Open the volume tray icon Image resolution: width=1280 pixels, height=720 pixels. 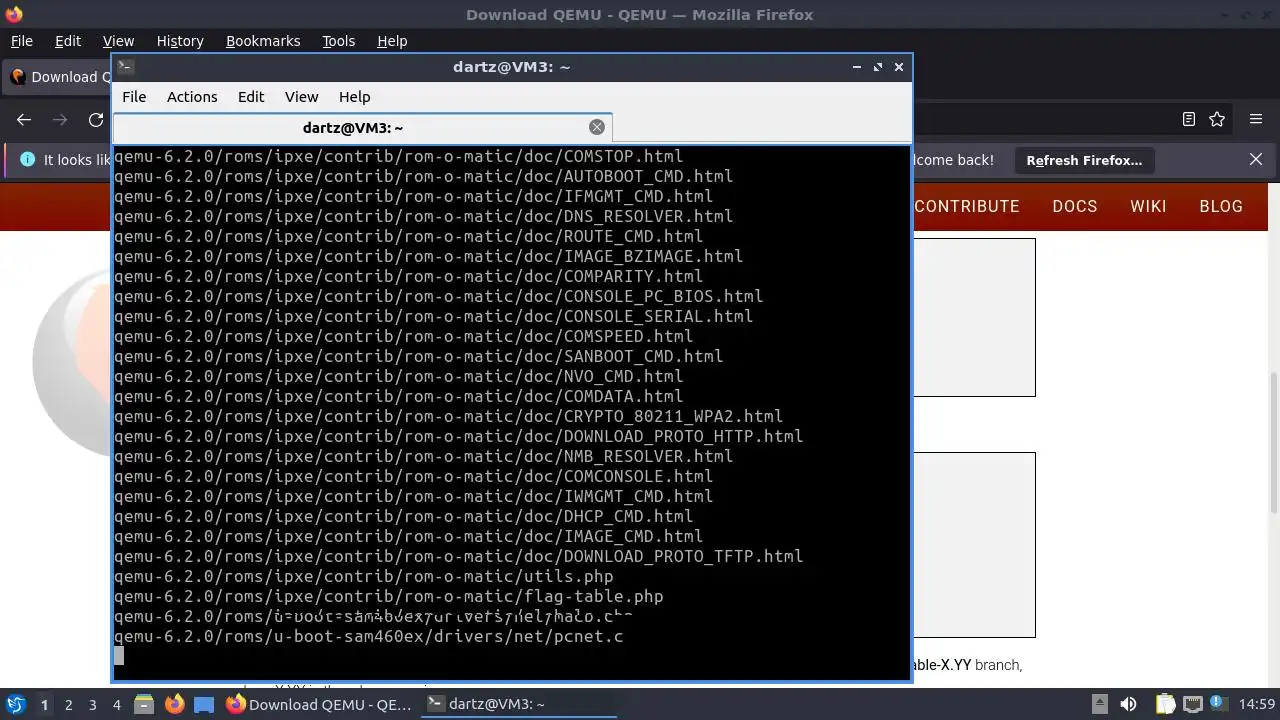1128,704
